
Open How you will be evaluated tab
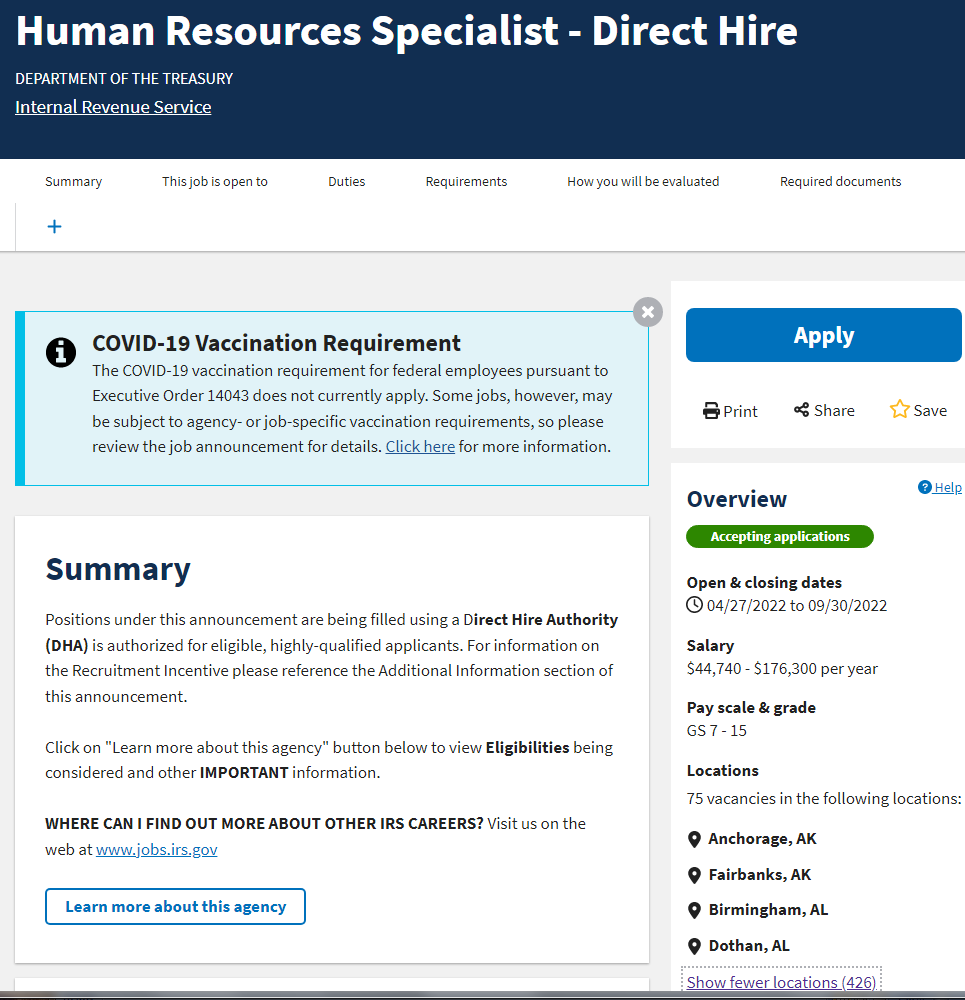point(643,182)
